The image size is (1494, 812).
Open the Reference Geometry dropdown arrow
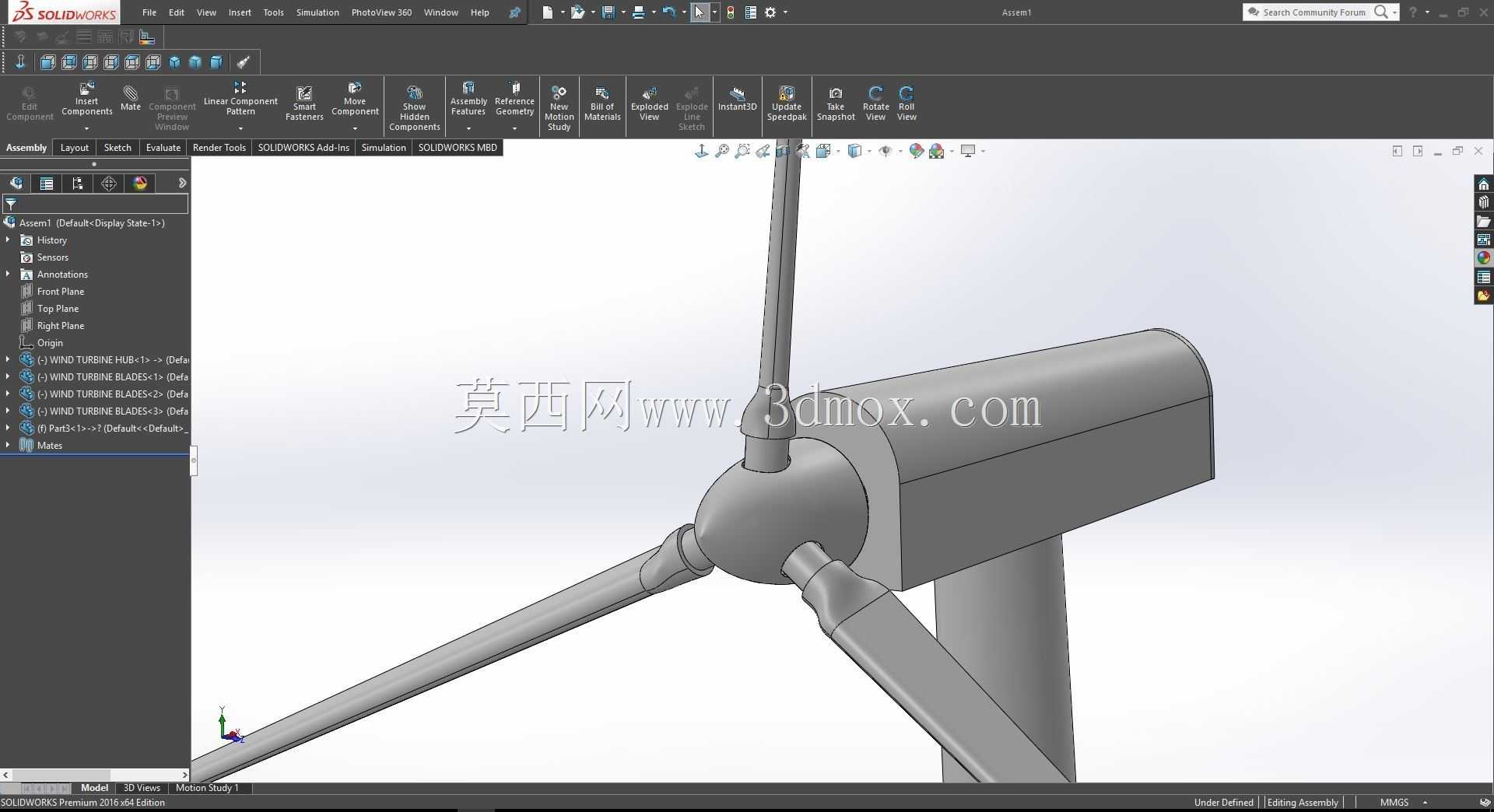coord(514,128)
